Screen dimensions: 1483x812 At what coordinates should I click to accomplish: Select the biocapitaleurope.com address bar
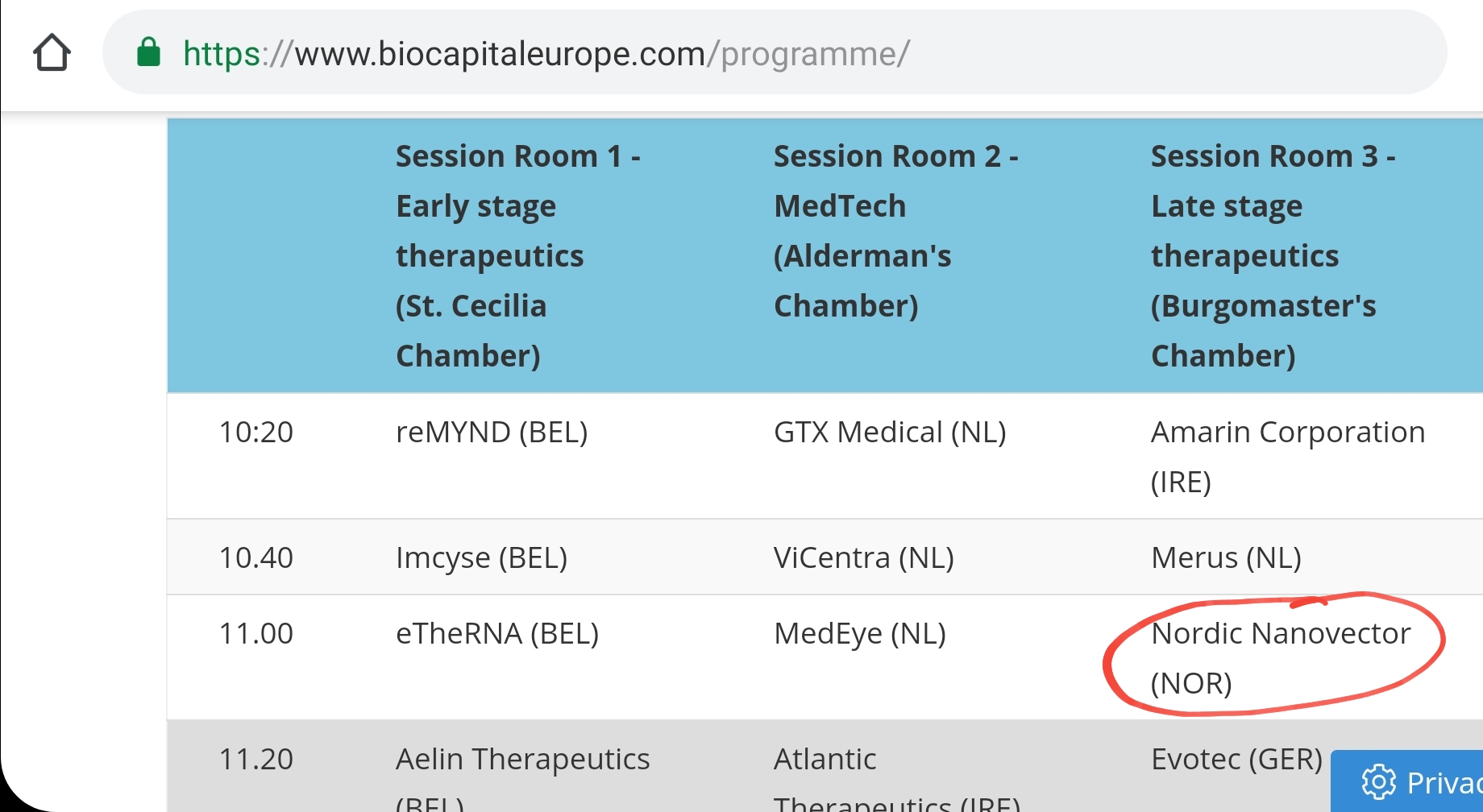[775, 52]
